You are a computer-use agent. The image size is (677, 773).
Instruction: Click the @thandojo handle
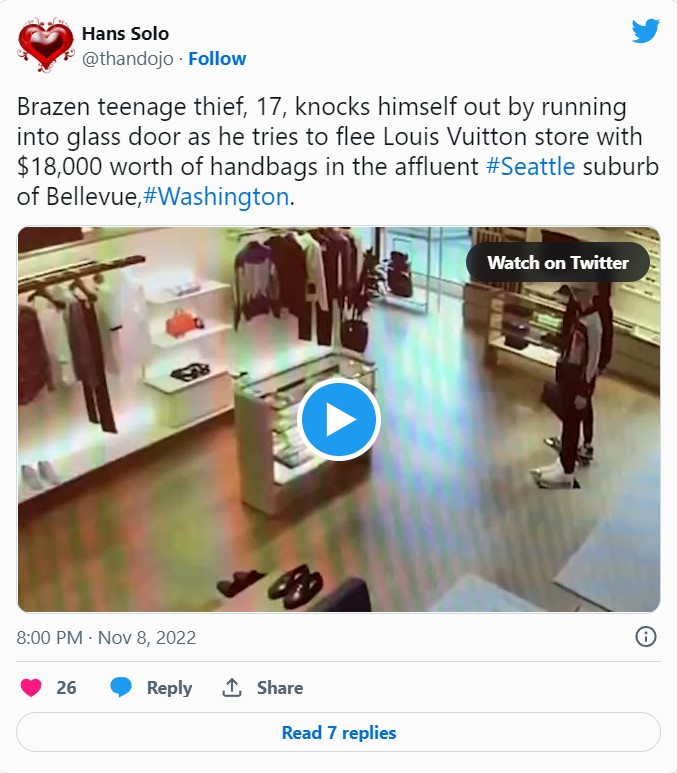point(128,59)
